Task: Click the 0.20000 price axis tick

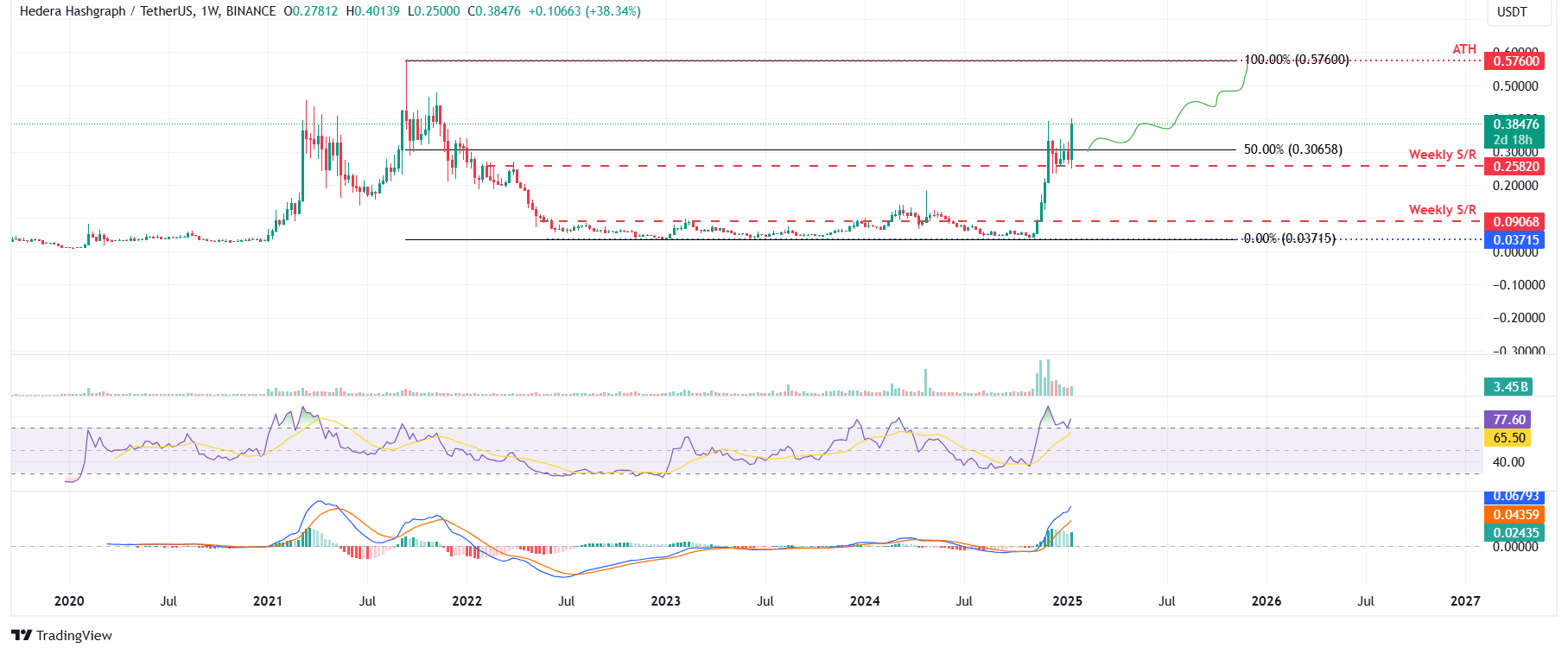Action: [1515, 186]
